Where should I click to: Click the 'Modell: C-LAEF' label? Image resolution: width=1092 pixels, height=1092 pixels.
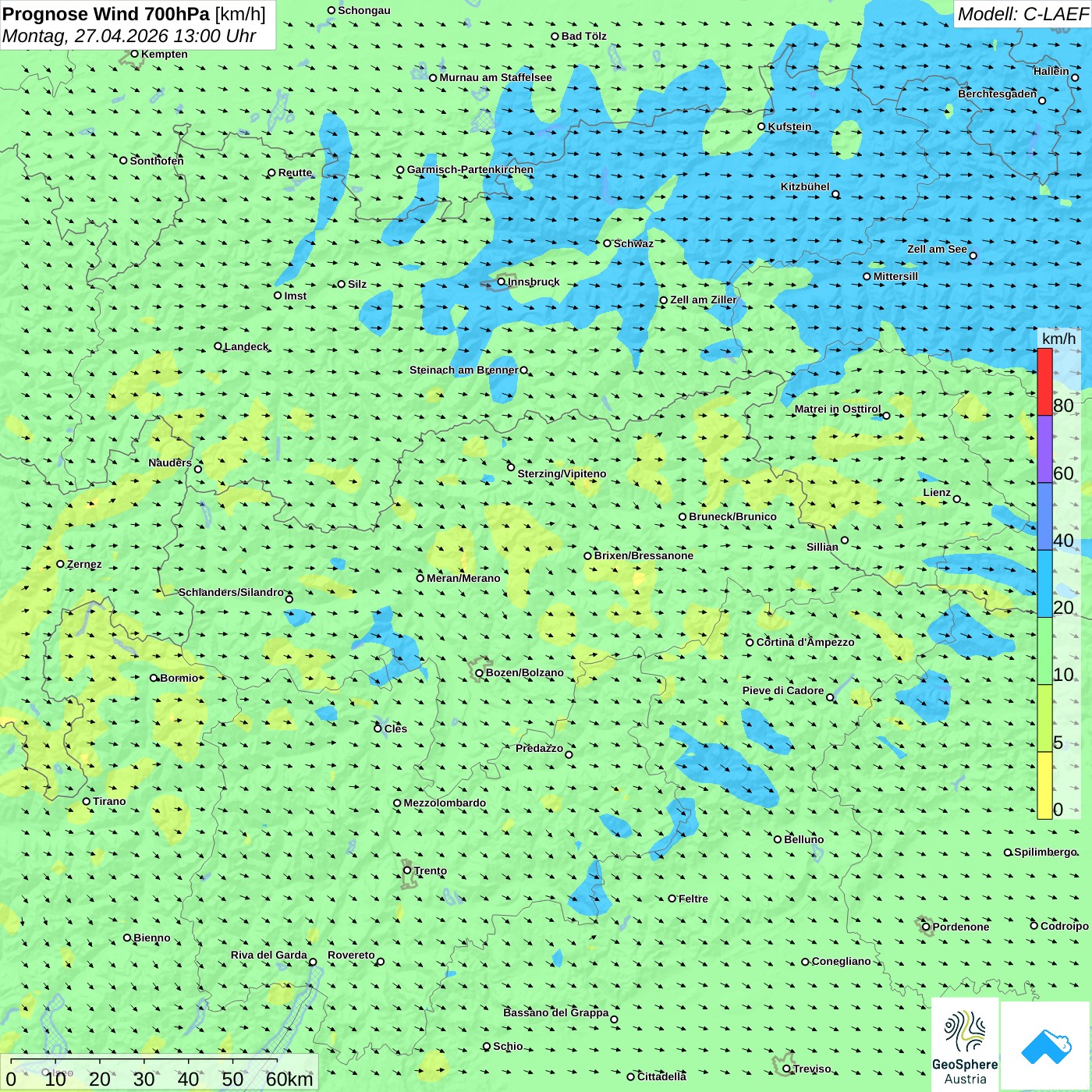[1023, 14]
